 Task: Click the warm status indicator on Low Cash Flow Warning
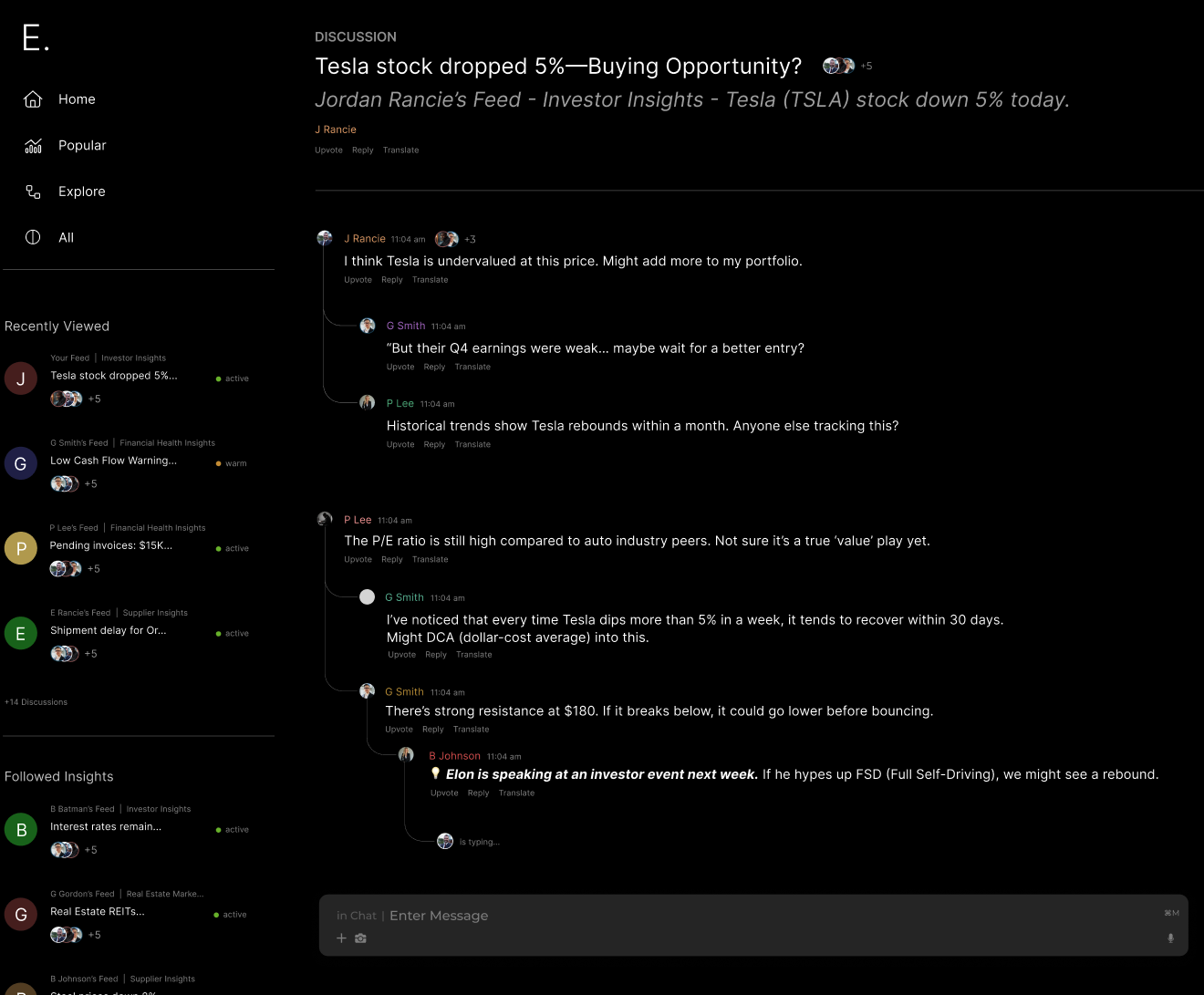pyautogui.click(x=220, y=463)
